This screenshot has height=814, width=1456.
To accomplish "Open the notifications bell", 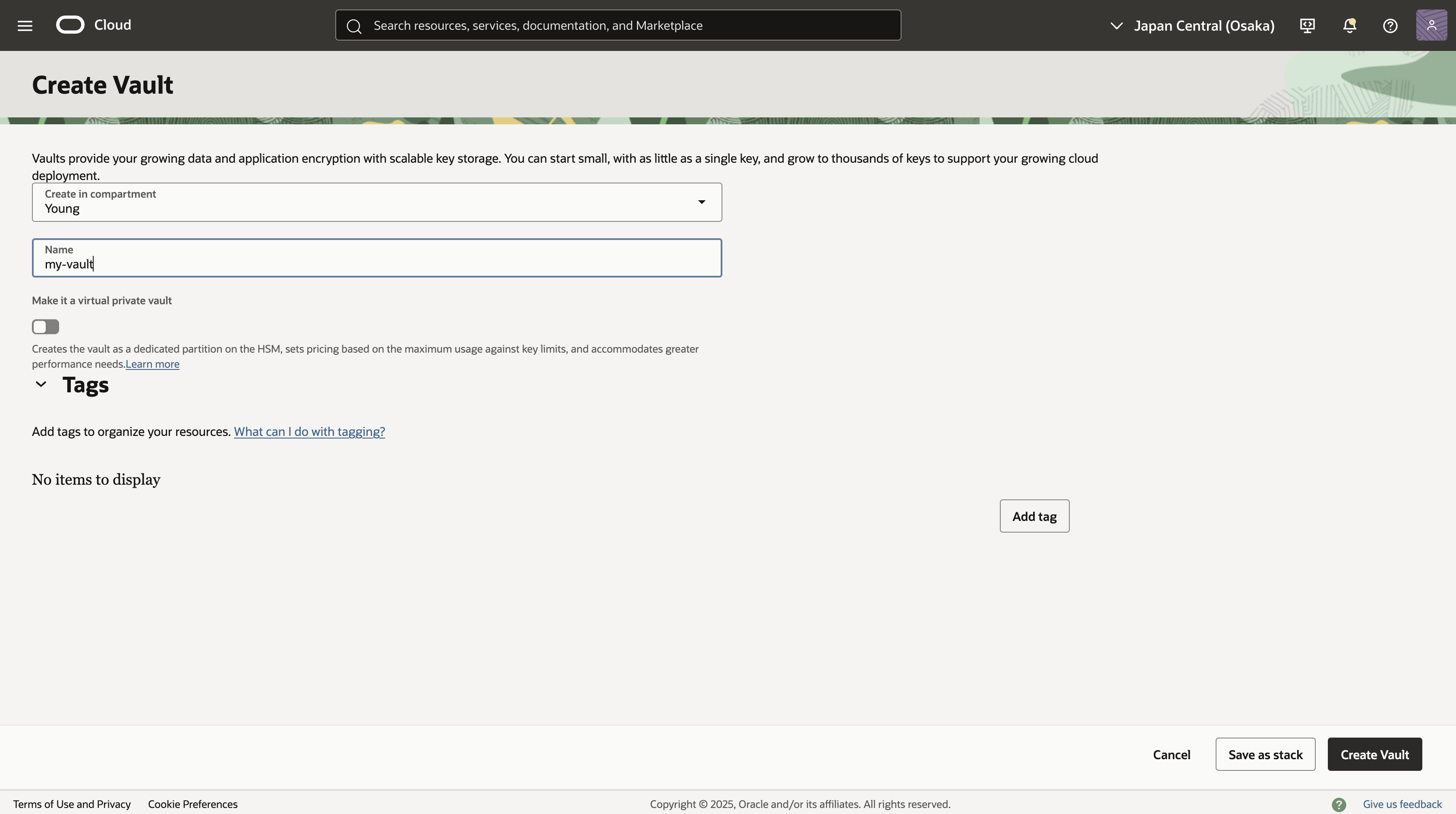I will pos(1349,25).
